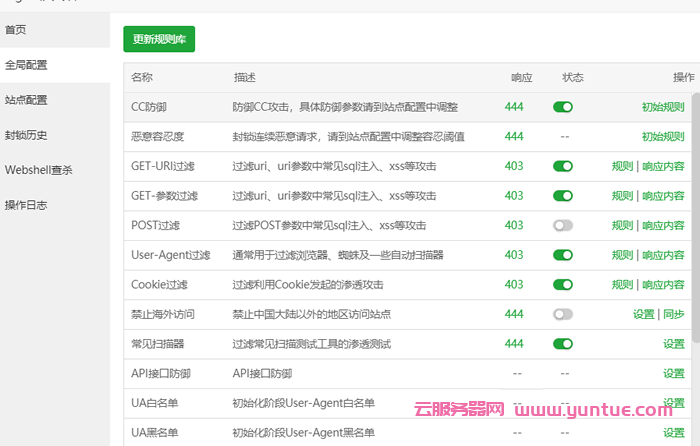700x446 pixels.
Task: Click 规则 link for GET-URI过滤
Action: [622, 166]
